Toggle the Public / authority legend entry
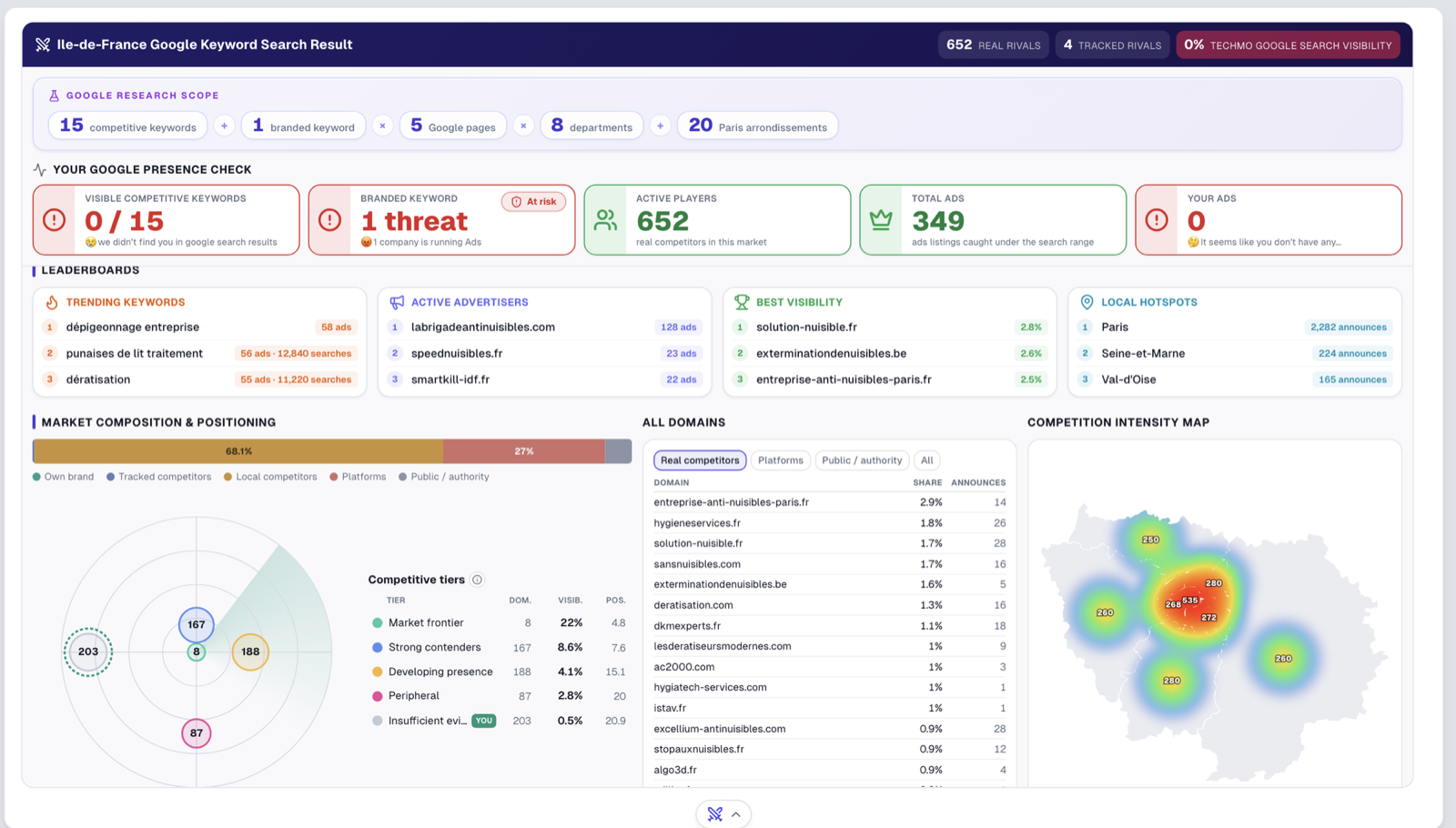Screen dimensions: 1456x828 point(444,477)
